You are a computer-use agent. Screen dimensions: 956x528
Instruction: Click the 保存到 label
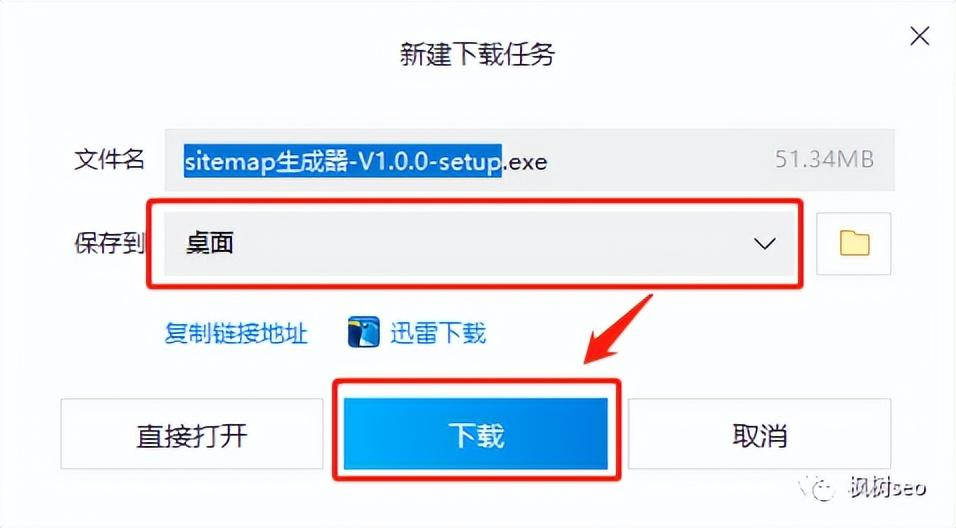click(x=109, y=243)
